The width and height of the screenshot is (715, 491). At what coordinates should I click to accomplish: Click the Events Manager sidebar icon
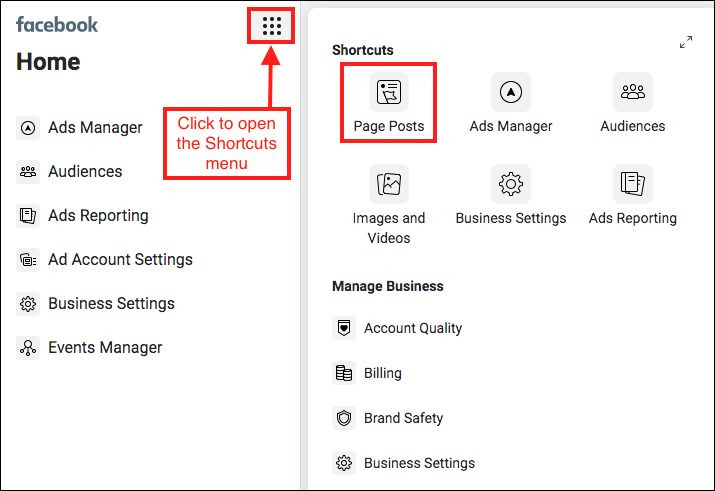[x=28, y=348]
